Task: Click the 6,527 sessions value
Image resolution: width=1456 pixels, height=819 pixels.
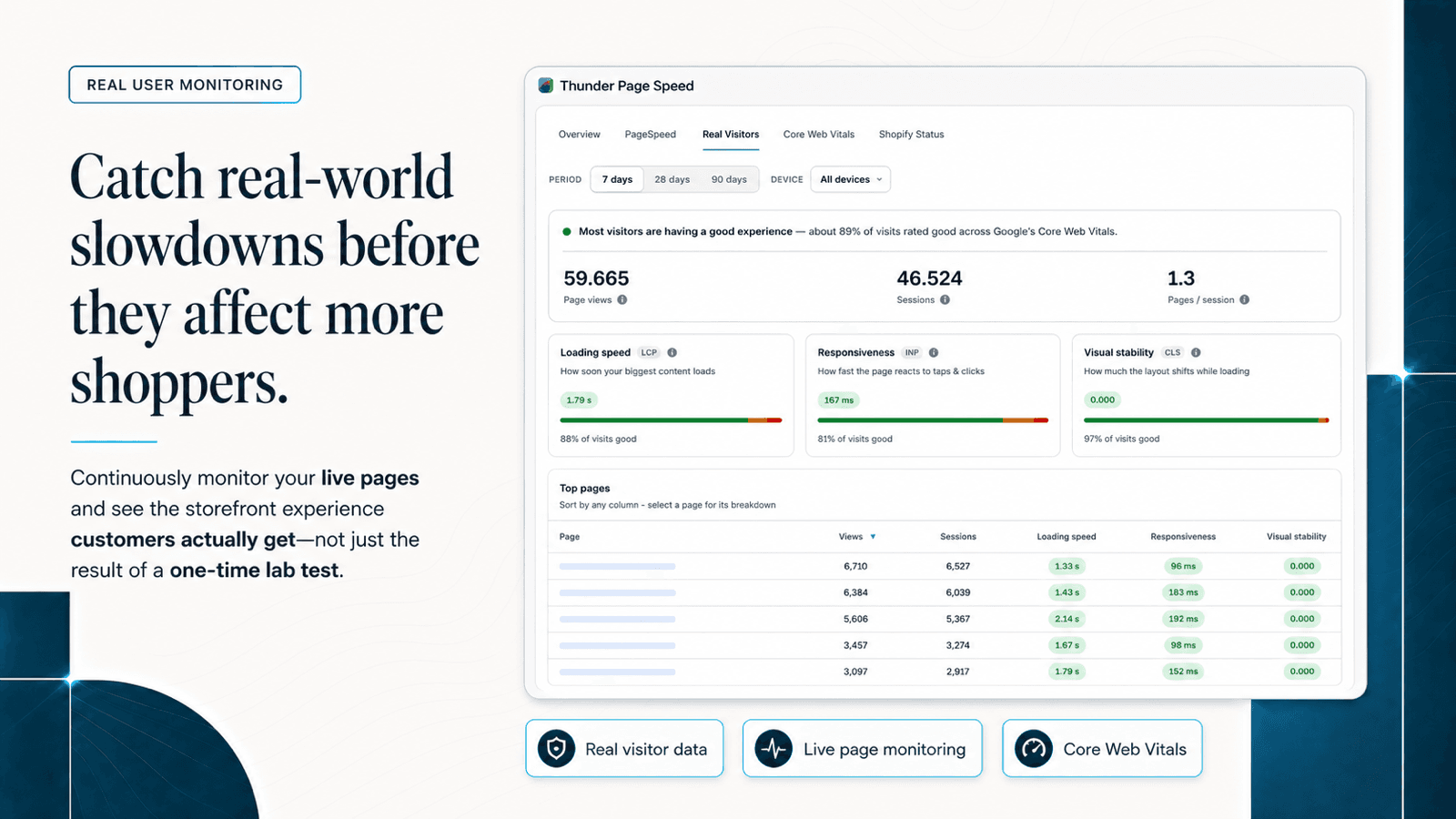Action: pyautogui.click(x=958, y=566)
